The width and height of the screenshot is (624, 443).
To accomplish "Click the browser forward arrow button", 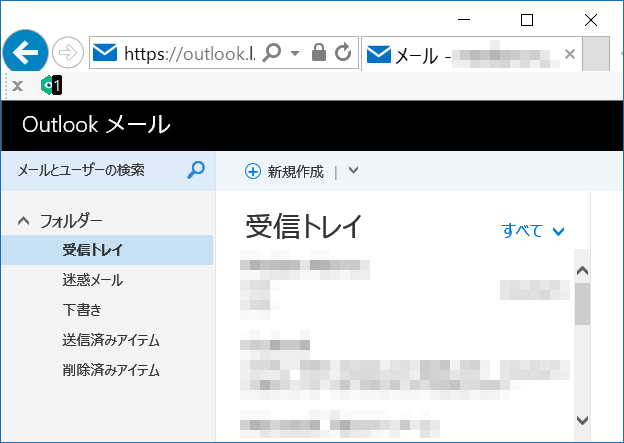I will [68, 52].
